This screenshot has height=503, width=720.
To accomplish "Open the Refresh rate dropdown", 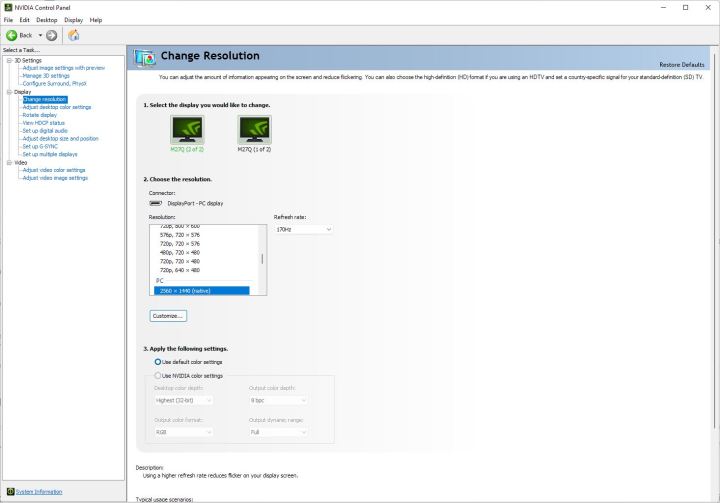I will point(303,229).
